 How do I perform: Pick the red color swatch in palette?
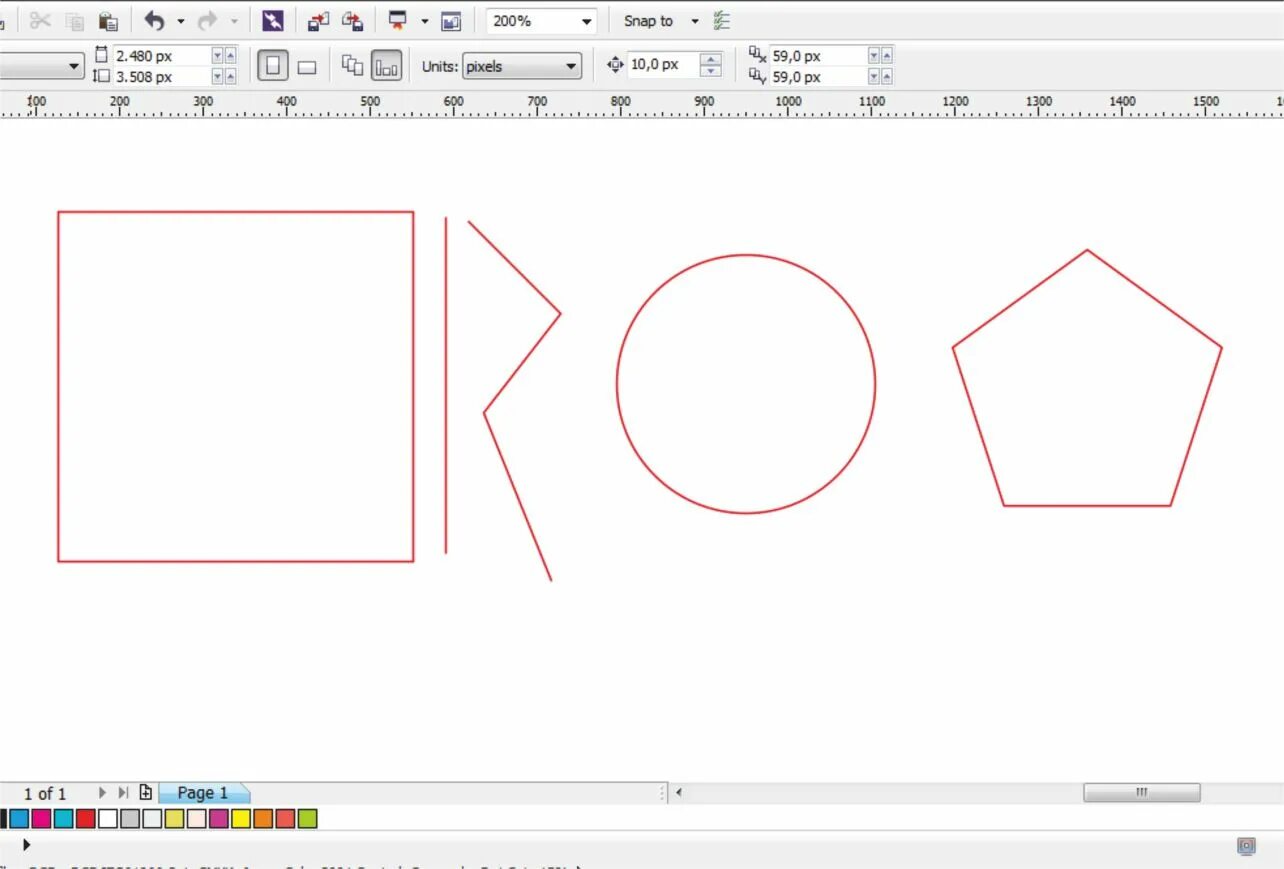pyautogui.click(x=85, y=819)
